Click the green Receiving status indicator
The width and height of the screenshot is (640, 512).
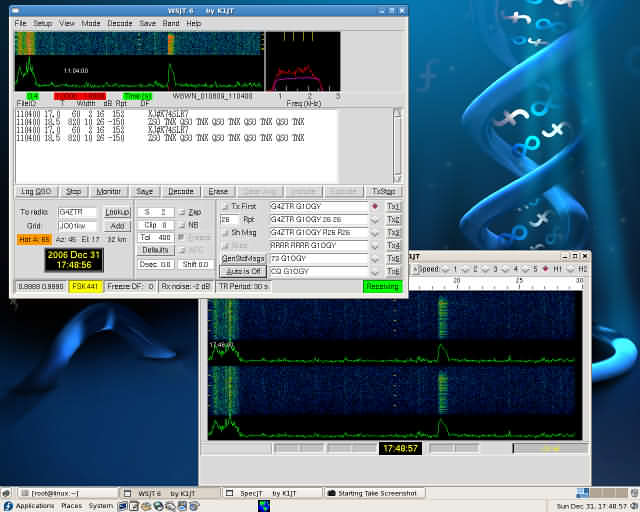(x=382, y=286)
